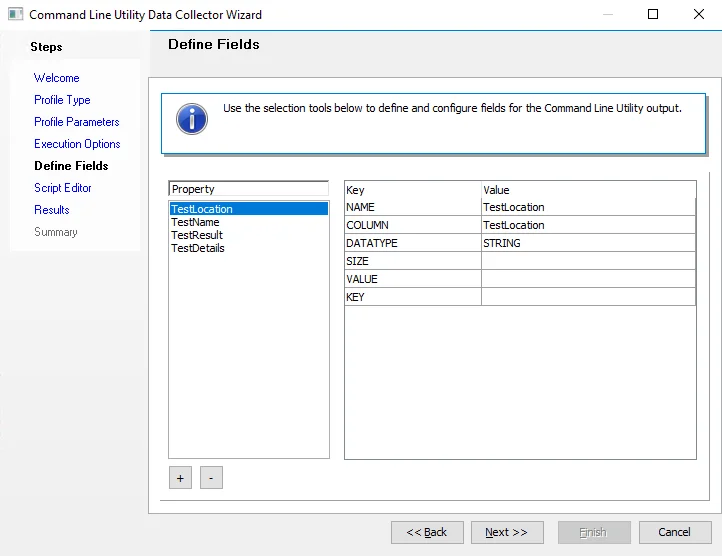
Task: Click the empty KEY value cell
Action: coord(588,297)
